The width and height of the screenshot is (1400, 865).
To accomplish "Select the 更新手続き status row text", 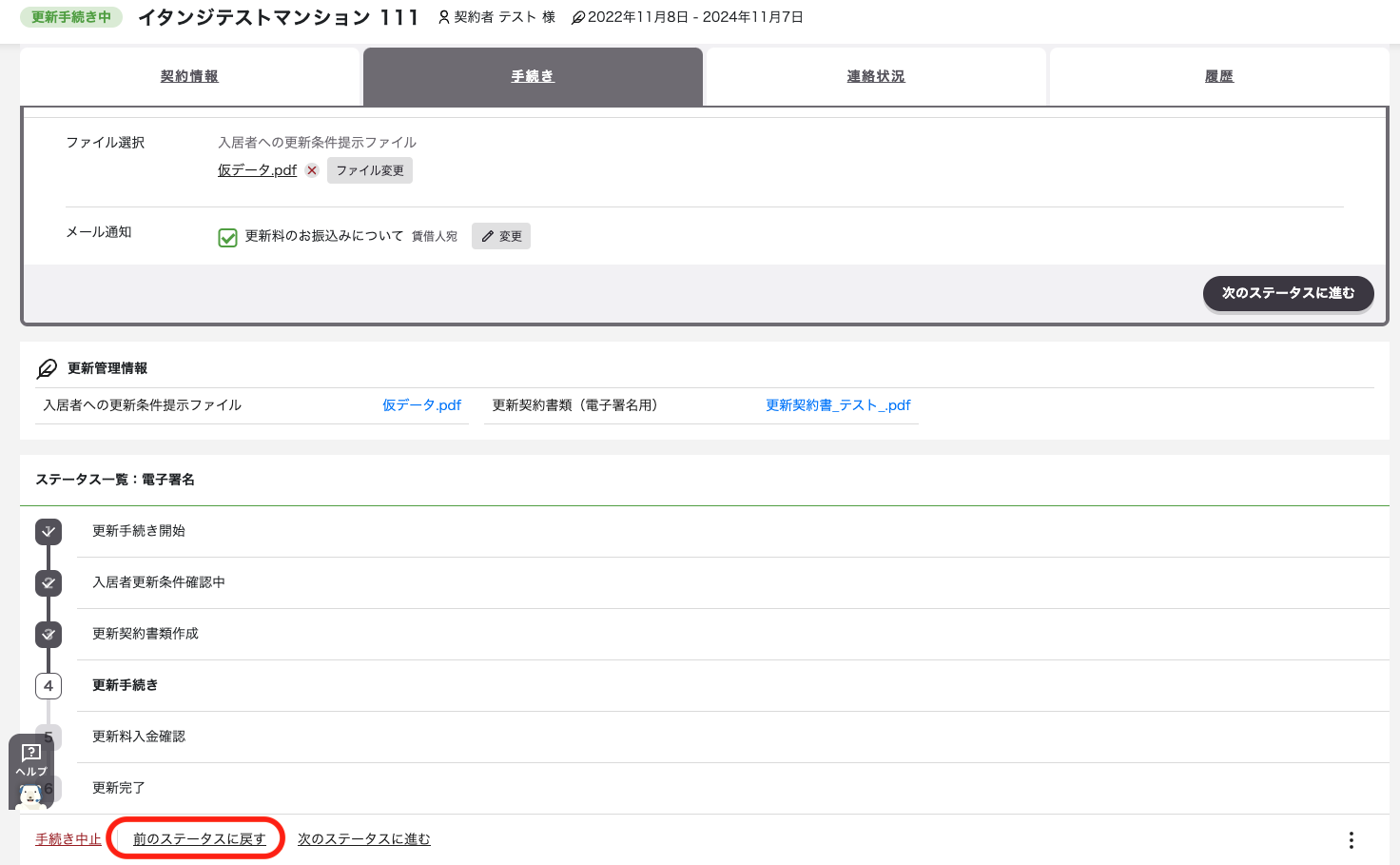I will (x=125, y=685).
